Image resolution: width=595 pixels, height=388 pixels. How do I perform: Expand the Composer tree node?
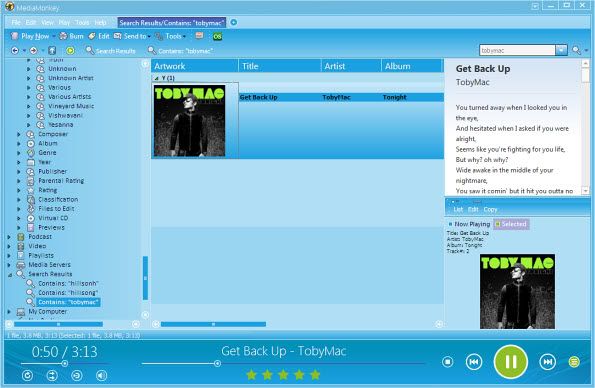(19, 134)
